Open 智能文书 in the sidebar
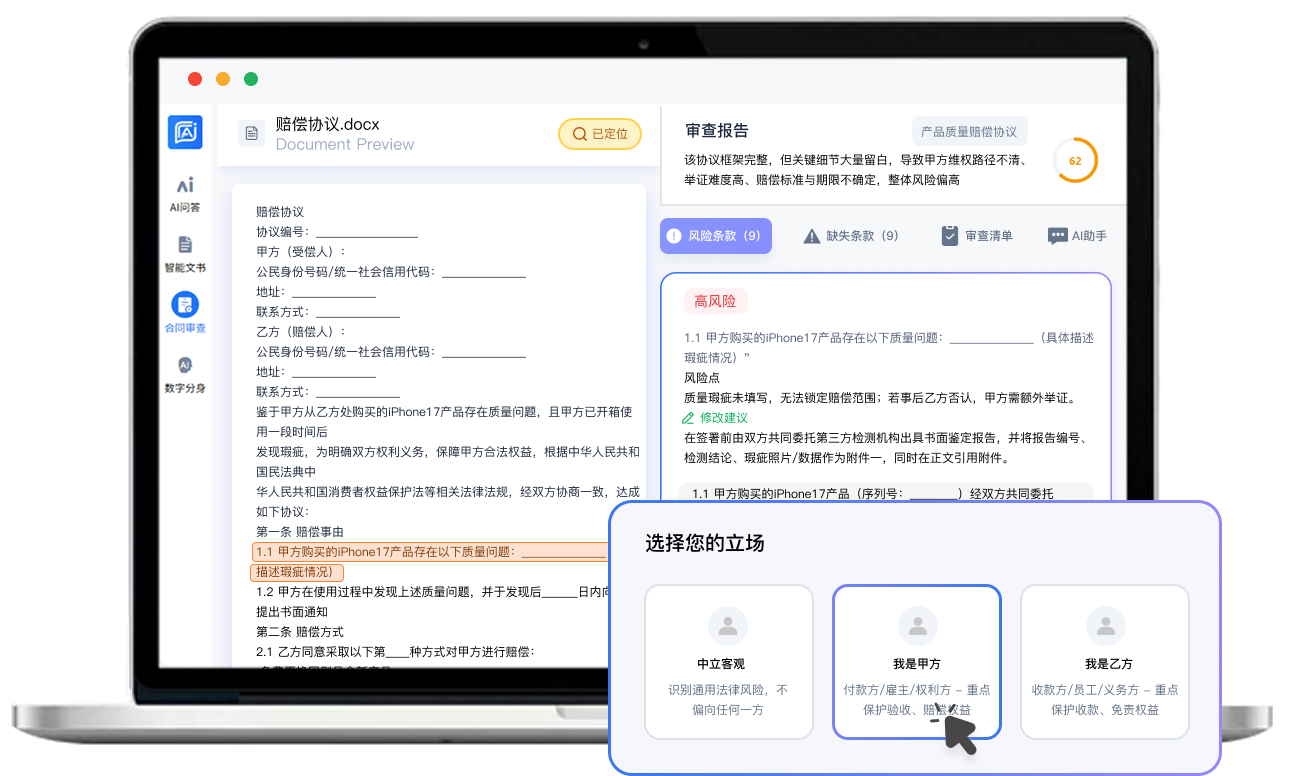 point(185,254)
